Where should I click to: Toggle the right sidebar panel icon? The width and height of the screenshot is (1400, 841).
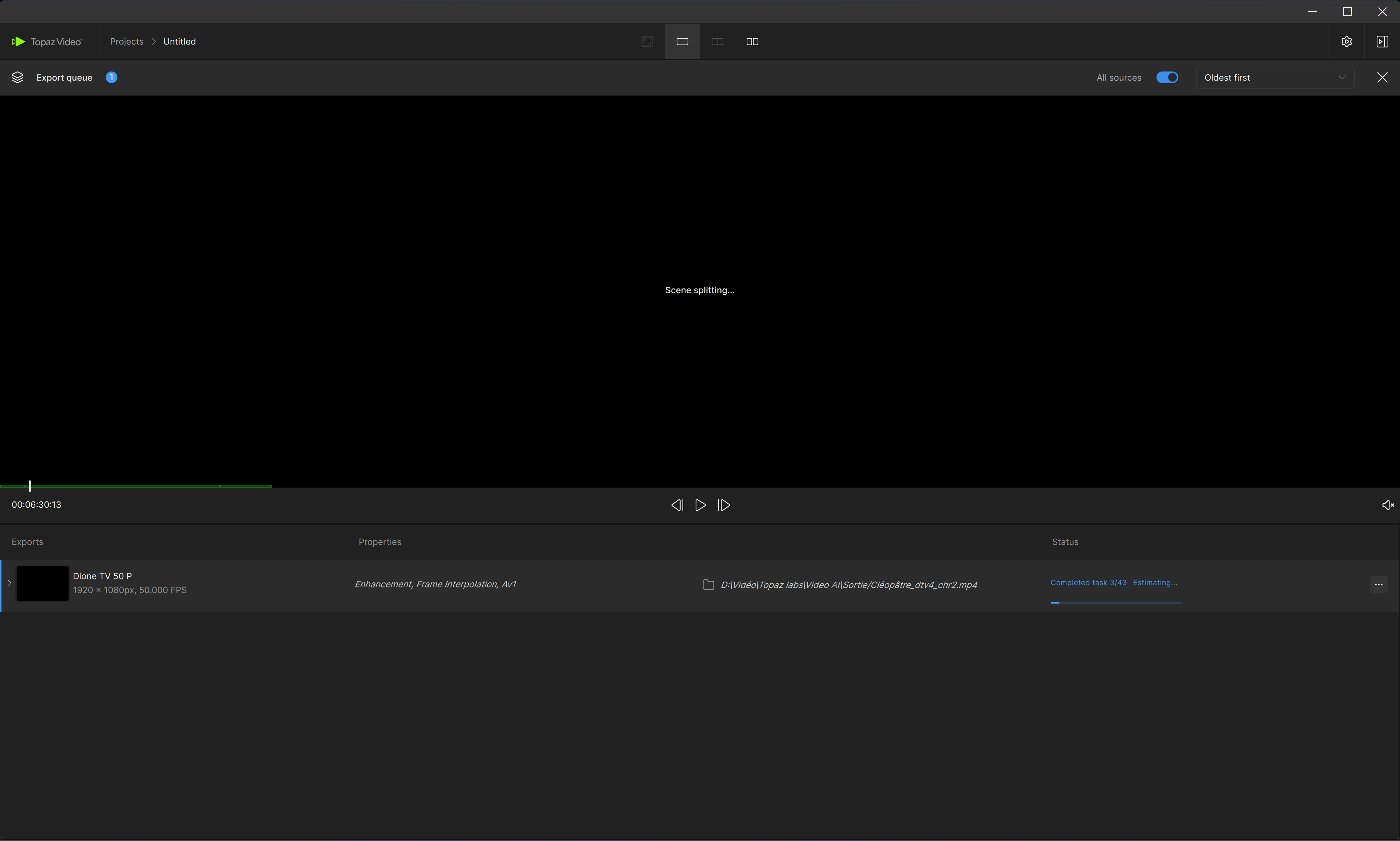(1382, 41)
